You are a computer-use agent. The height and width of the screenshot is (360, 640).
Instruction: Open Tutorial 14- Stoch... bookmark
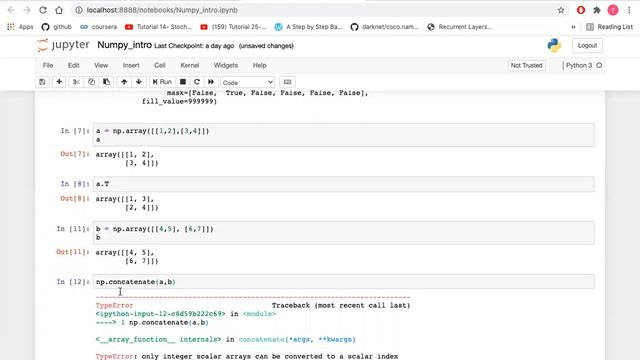pos(158,27)
